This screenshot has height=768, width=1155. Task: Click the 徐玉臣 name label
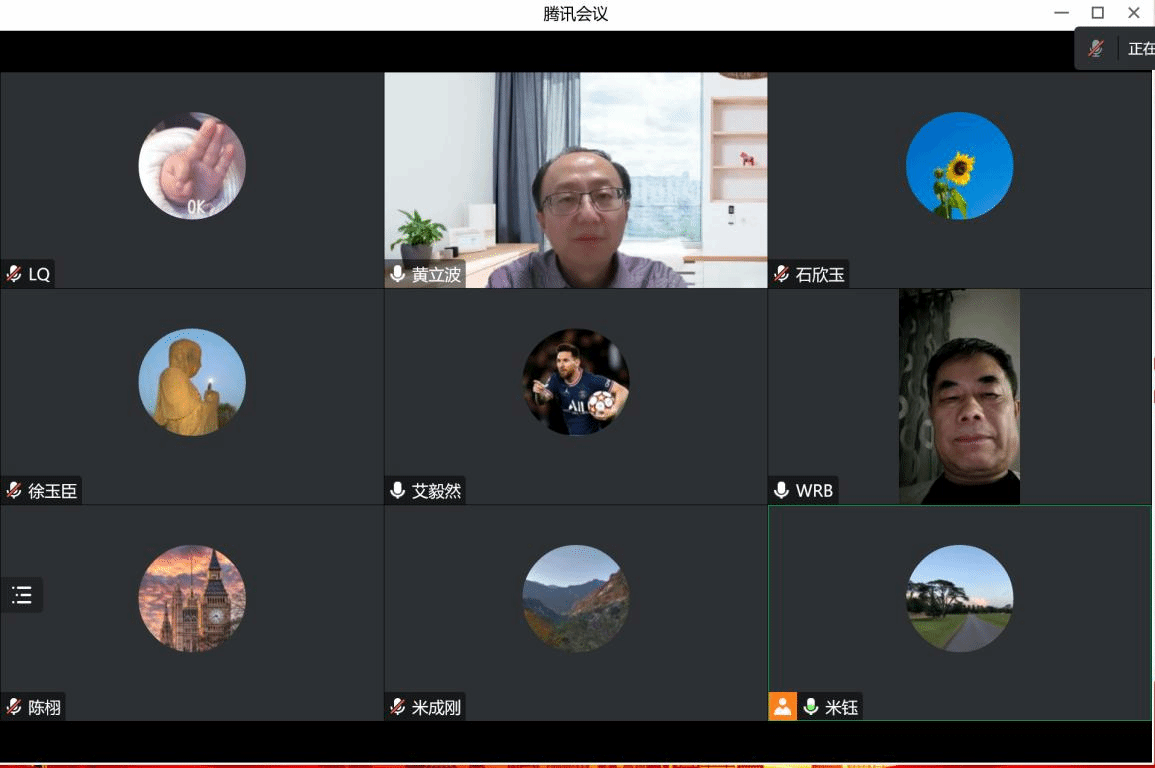52,491
